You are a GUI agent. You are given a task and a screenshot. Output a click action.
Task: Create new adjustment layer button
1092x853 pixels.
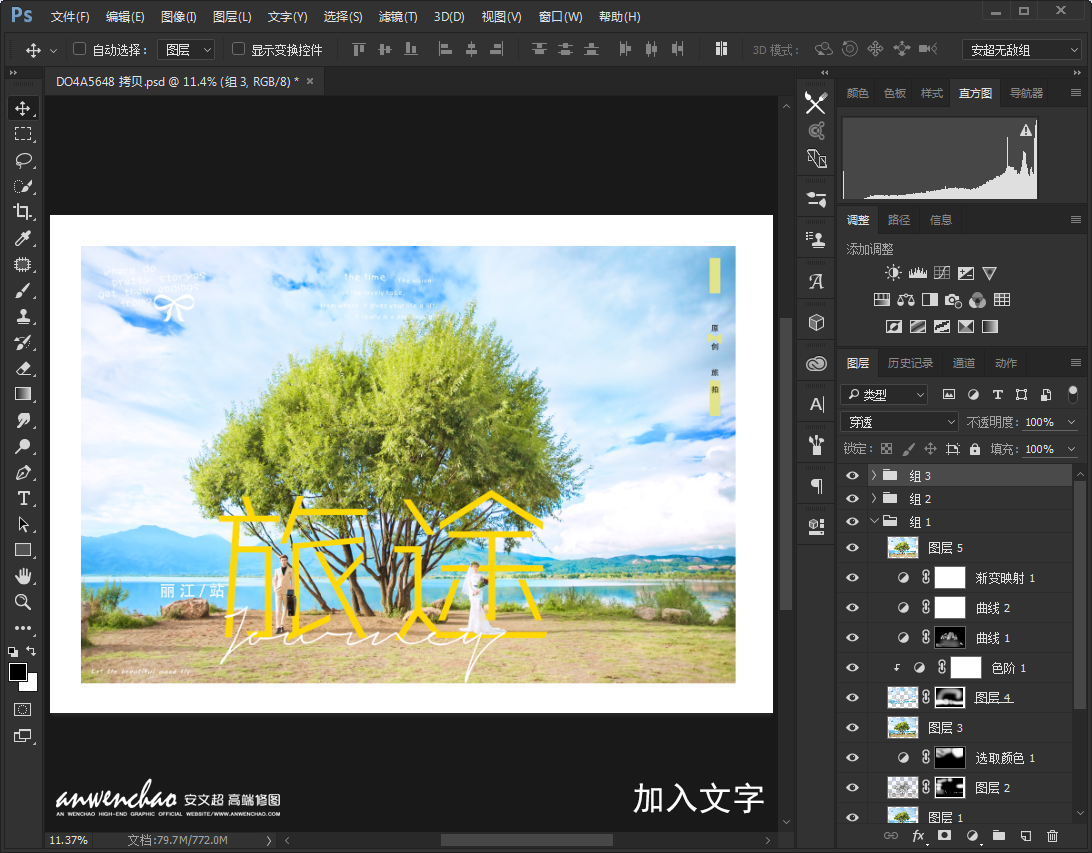[x=972, y=836]
